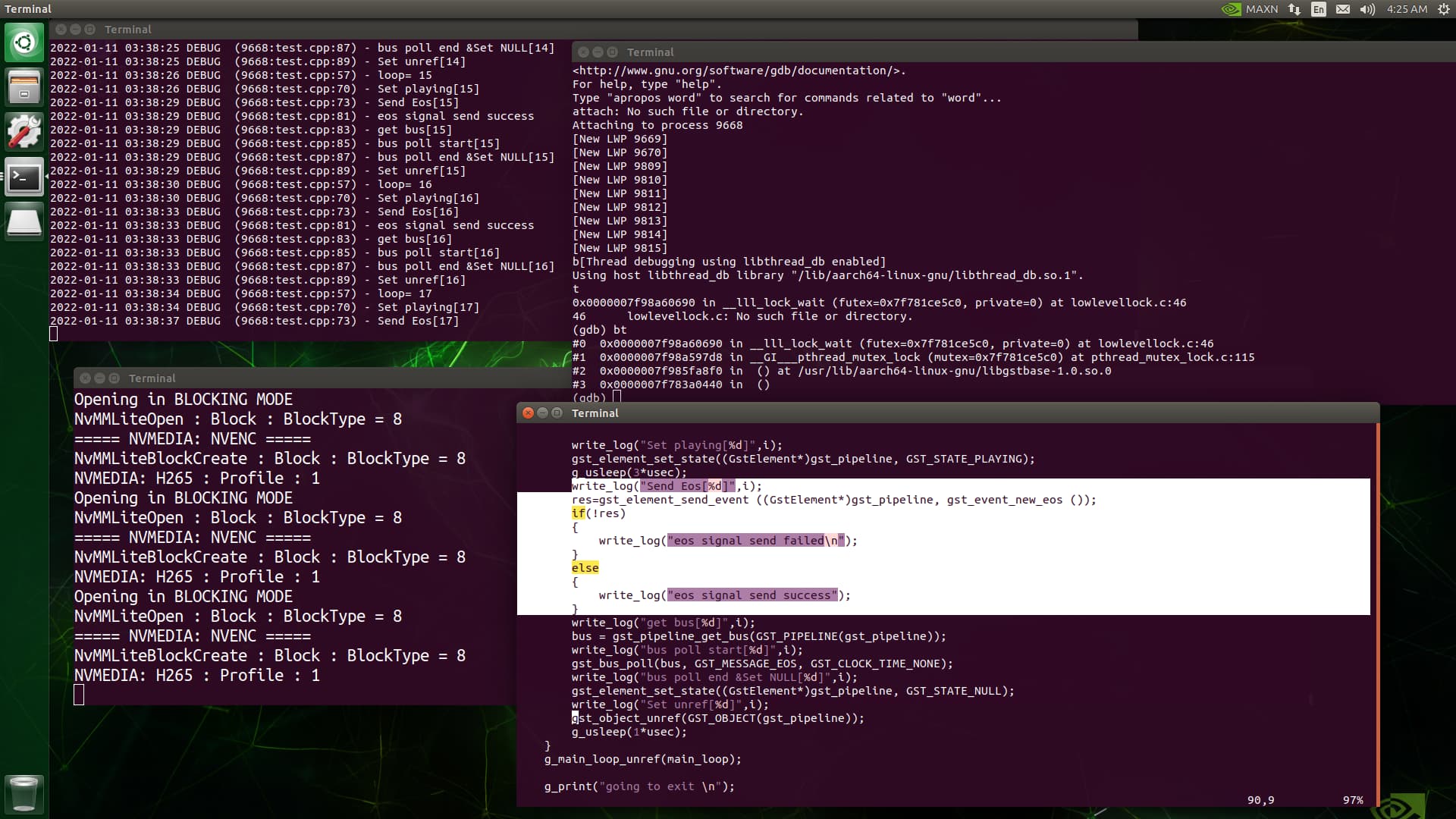This screenshot has height=819, width=1456.
Task: Click the network up-down arrows indicator
Action: click(1294, 9)
